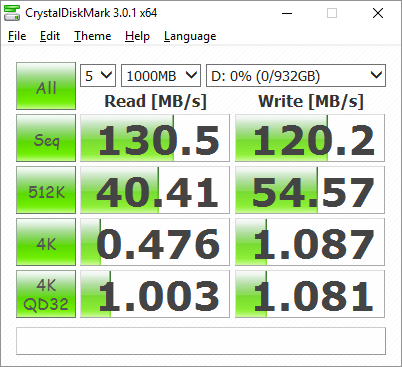Viewport: 402px width, 367px height.
Task: Open the Help menu
Action: pyautogui.click(x=137, y=36)
